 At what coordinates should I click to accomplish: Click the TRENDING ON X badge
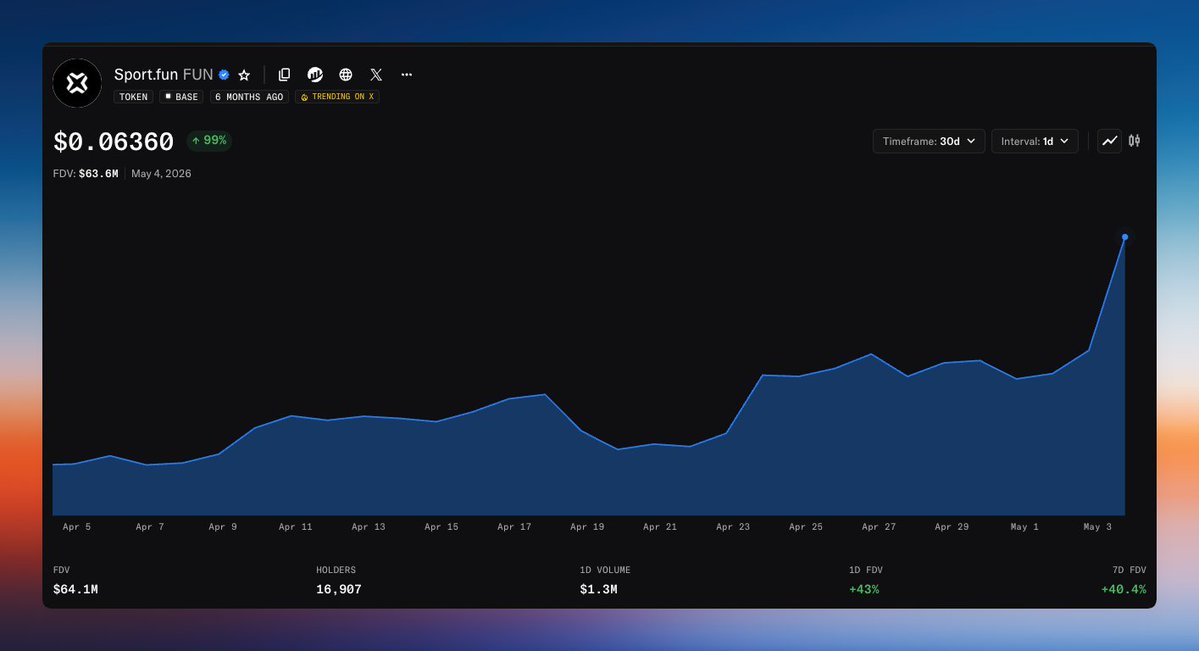(x=337, y=97)
